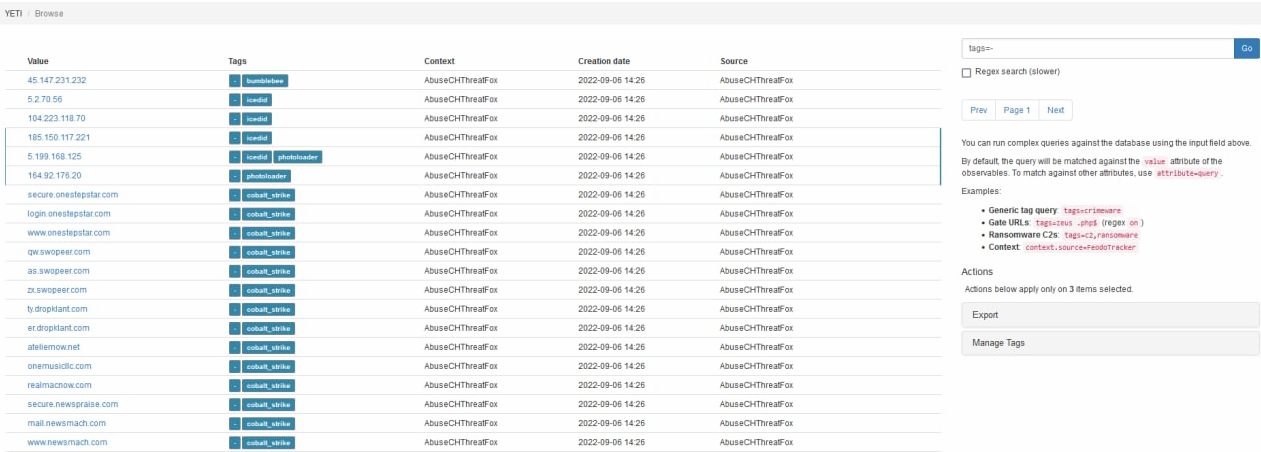Click the minus button in the 185.150.117.221 row
The image size is (1261, 452).
235,137
